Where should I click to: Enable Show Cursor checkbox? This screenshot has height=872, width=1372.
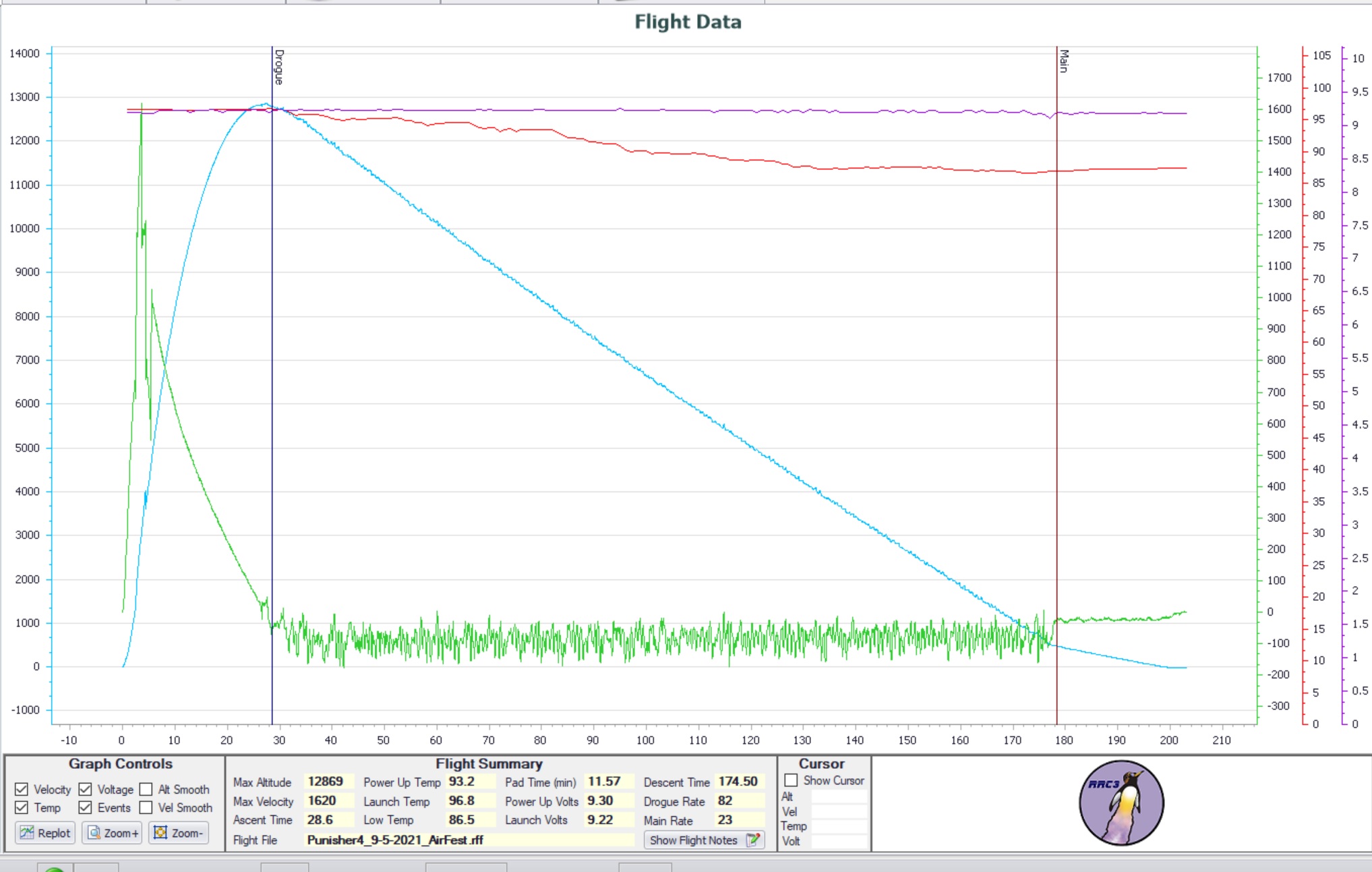click(x=791, y=780)
